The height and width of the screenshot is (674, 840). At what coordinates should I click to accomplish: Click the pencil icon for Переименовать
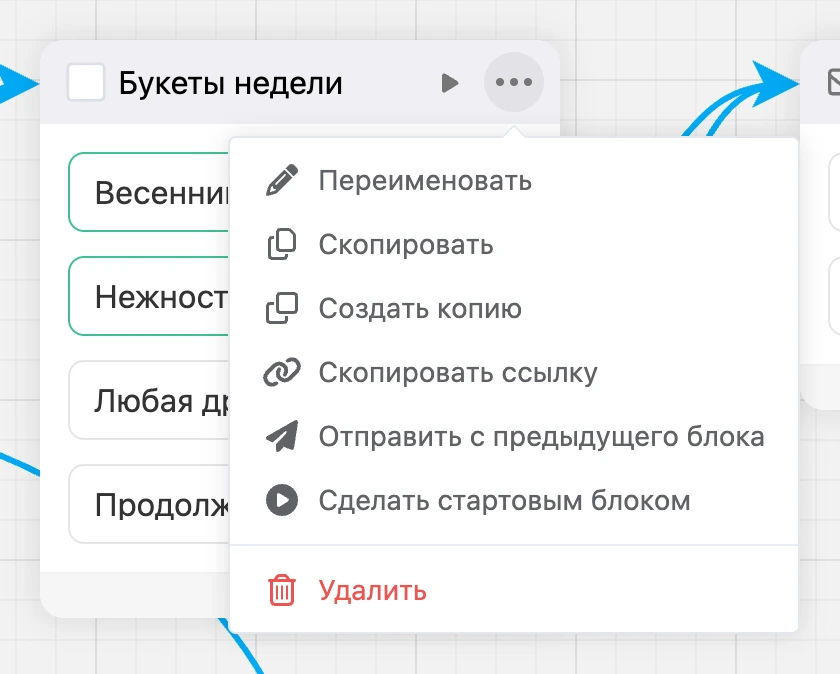282,180
